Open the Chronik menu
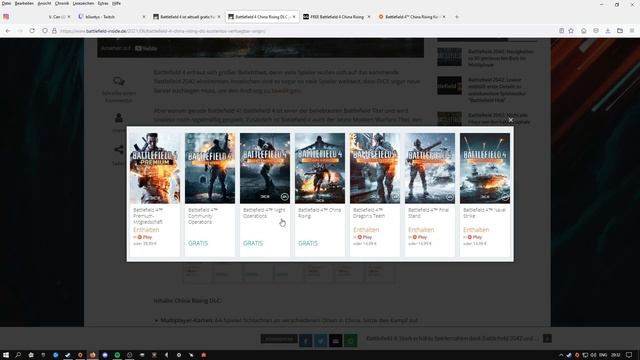The height and width of the screenshot is (360, 640). point(62,3)
